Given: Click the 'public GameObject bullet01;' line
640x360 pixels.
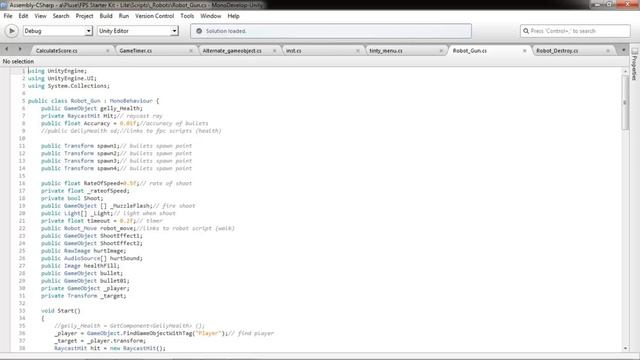Looking at the screenshot, I should pos(85,281).
